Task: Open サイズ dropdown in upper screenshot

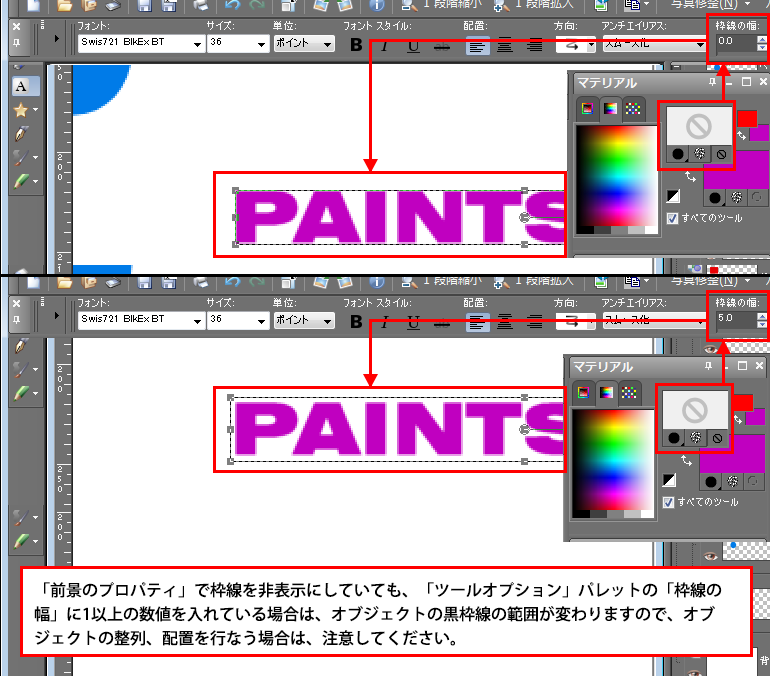Action: [261, 44]
